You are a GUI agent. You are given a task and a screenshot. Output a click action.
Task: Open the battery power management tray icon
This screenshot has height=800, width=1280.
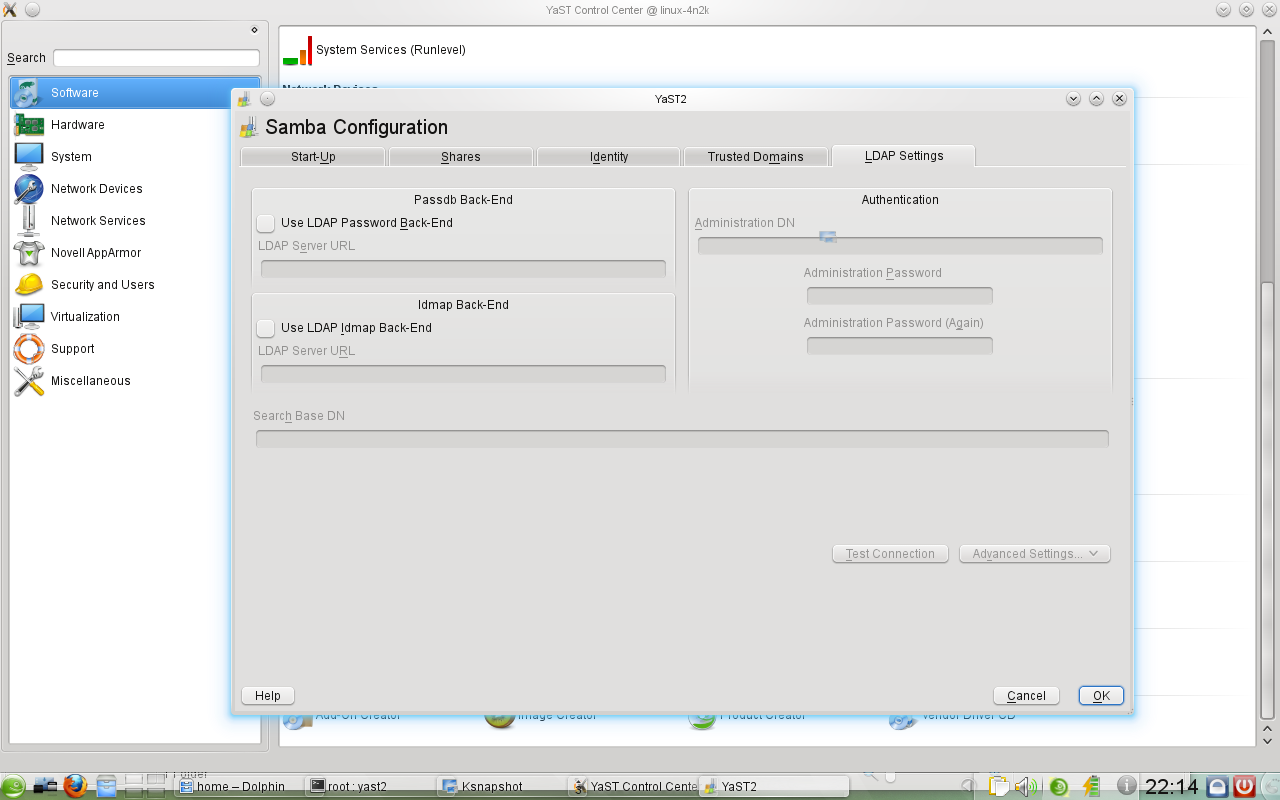pyautogui.click(x=1090, y=786)
